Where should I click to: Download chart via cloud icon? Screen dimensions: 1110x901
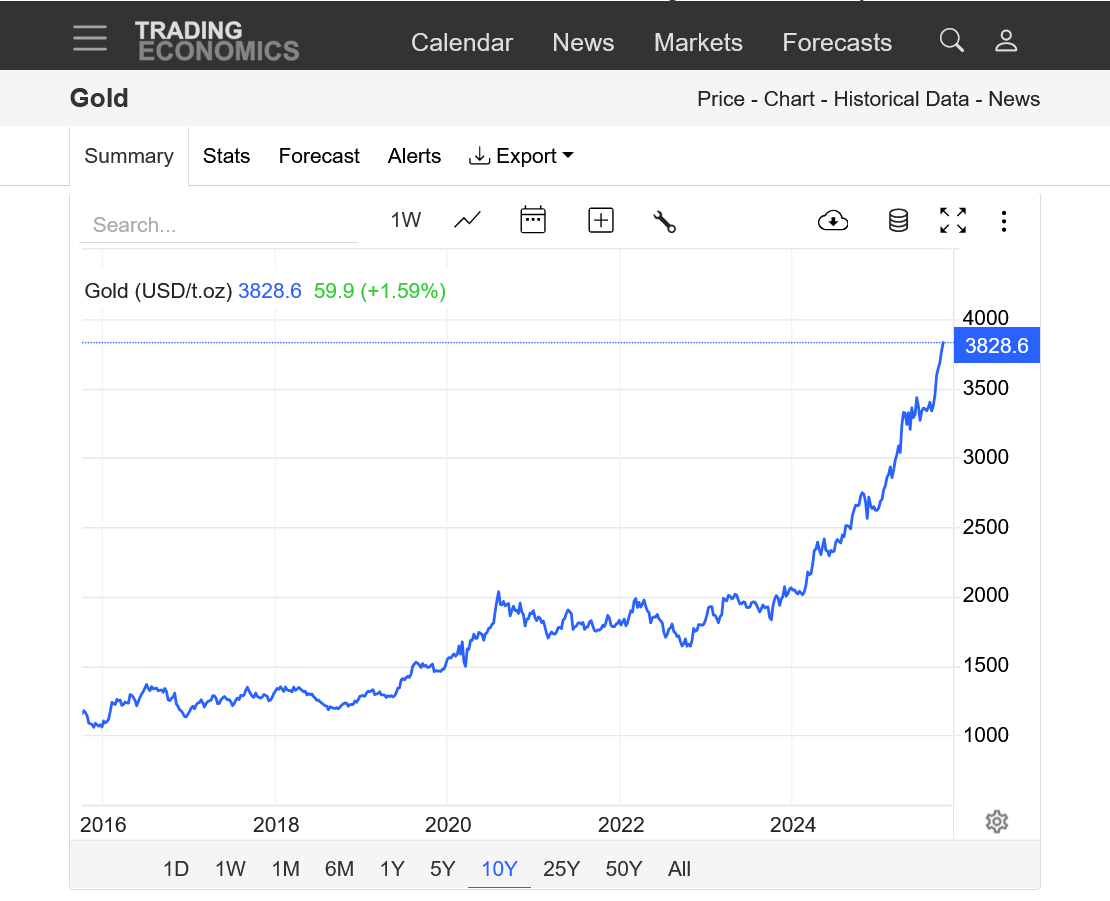tap(832, 221)
